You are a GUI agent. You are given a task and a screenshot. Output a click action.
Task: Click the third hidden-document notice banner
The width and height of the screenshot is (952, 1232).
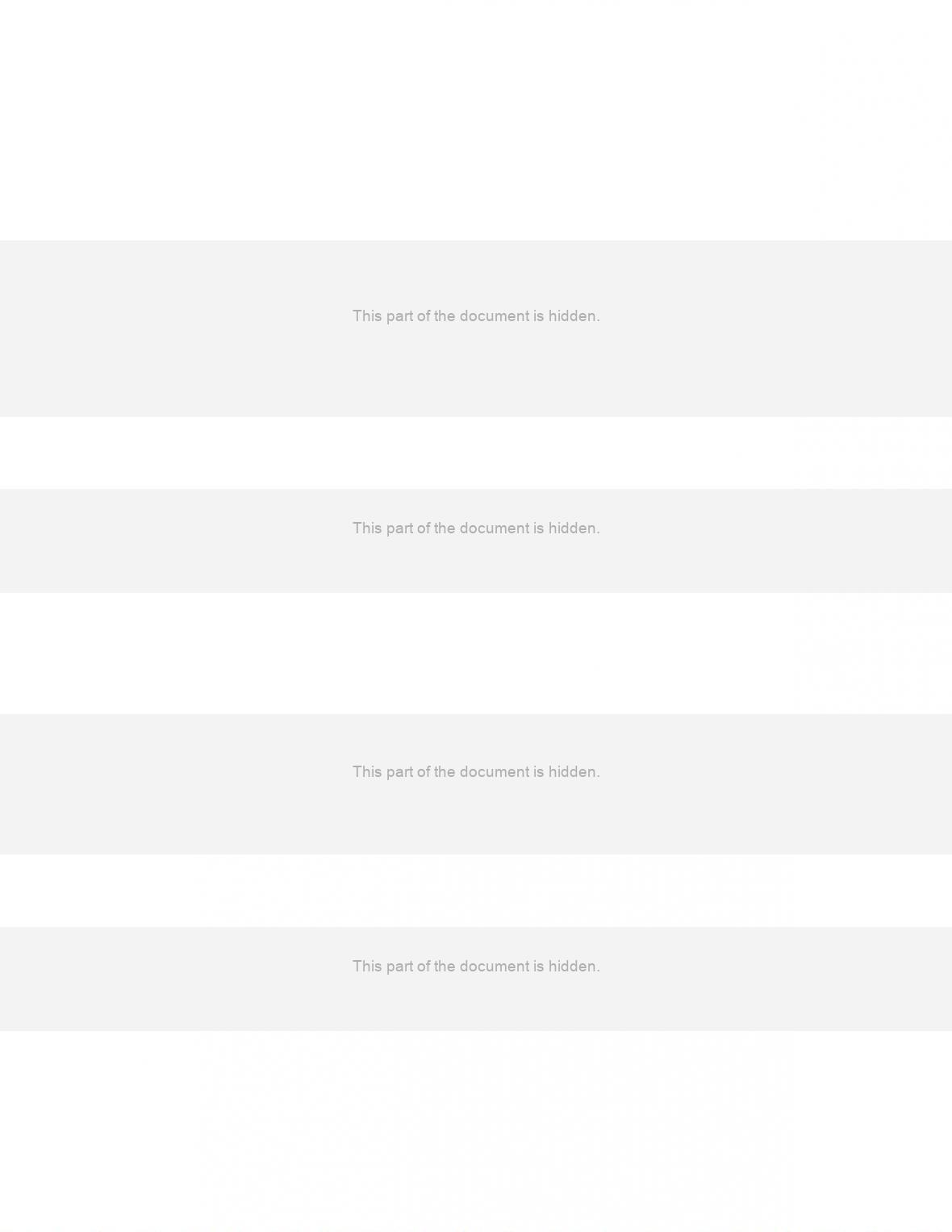[x=476, y=784]
